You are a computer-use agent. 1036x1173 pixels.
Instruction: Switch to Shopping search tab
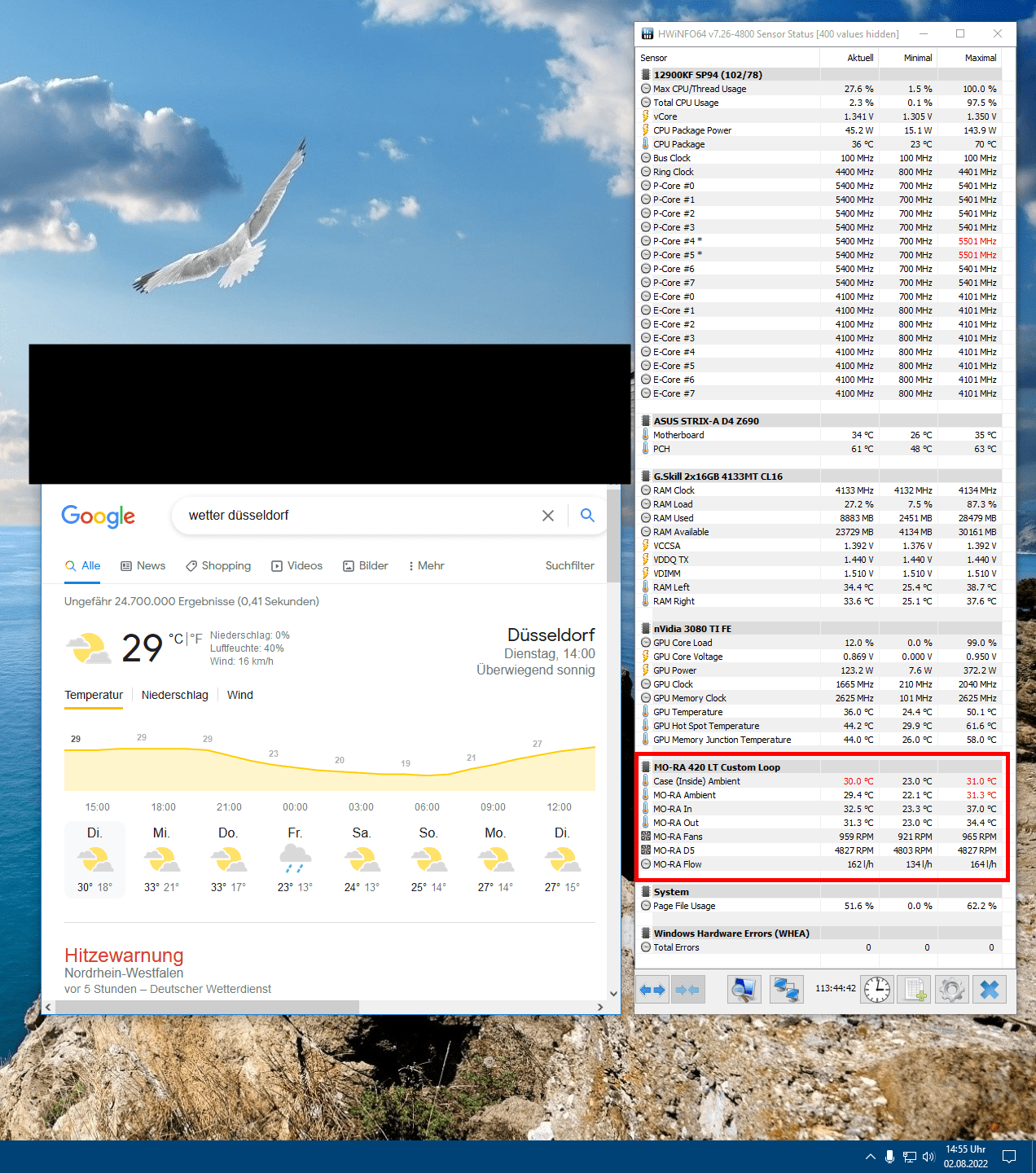pos(218,566)
